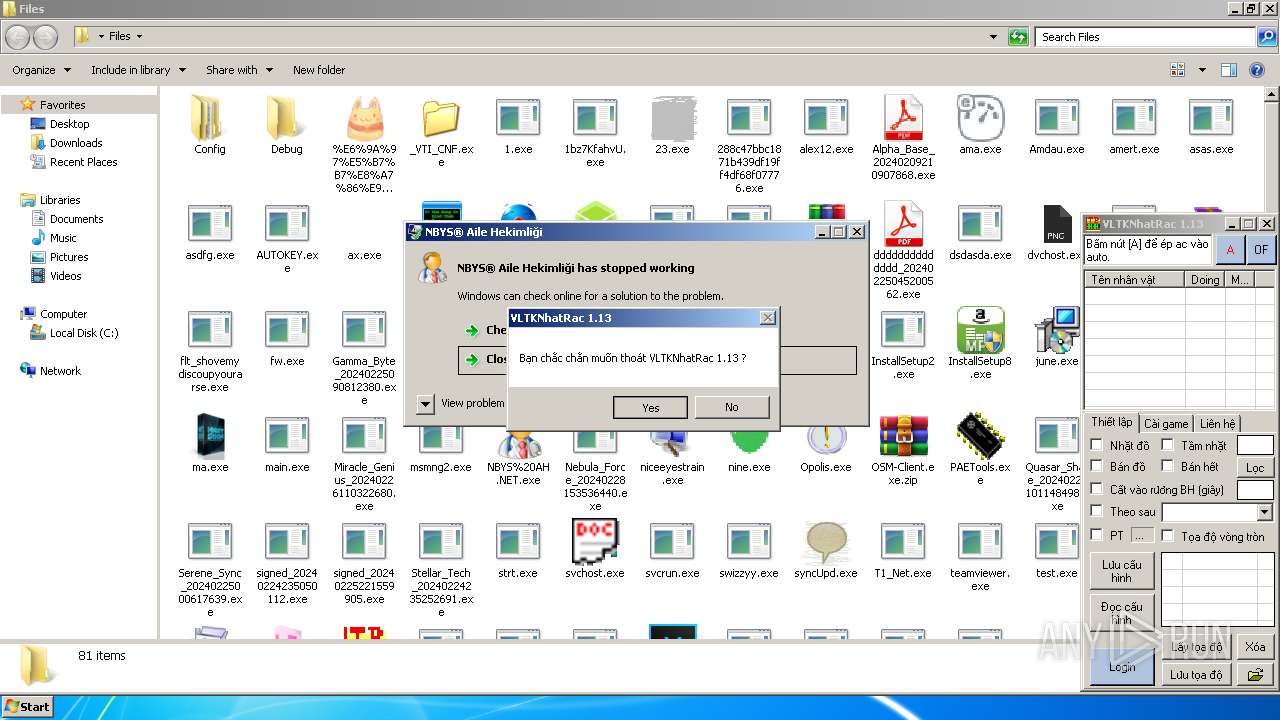Toggle the PT checkbox
The height and width of the screenshot is (720, 1280).
(x=1097, y=535)
